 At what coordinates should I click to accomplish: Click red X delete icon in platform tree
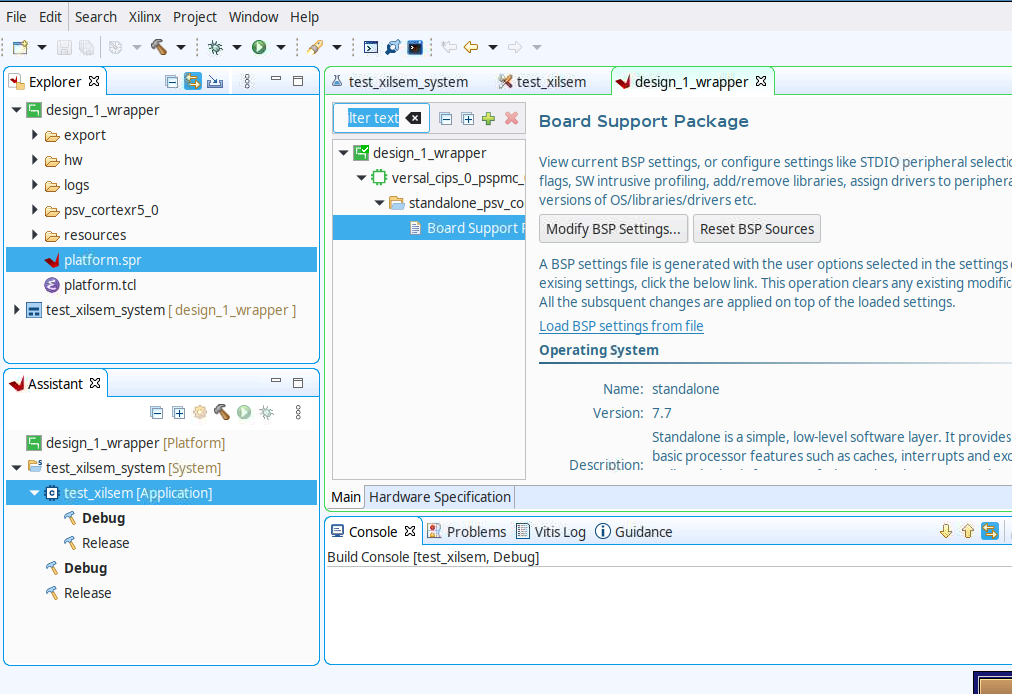[x=511, y=118]
